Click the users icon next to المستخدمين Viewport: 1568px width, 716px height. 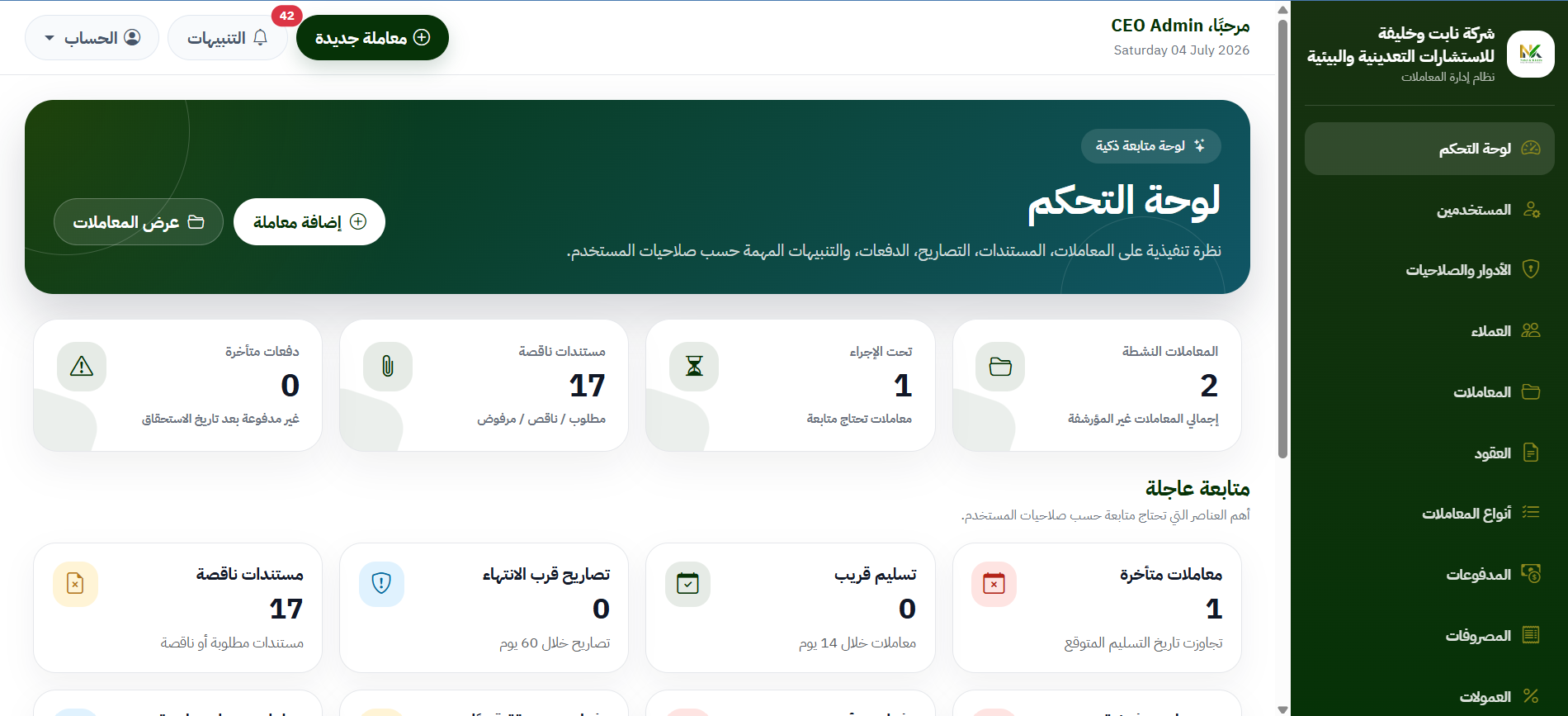[x=1531, y=209]
